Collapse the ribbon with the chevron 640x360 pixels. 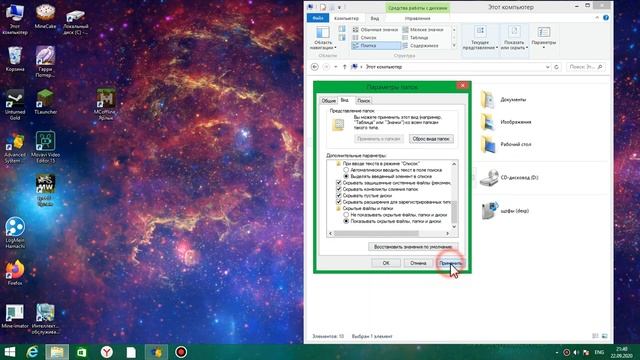click(x=597, y=18)
